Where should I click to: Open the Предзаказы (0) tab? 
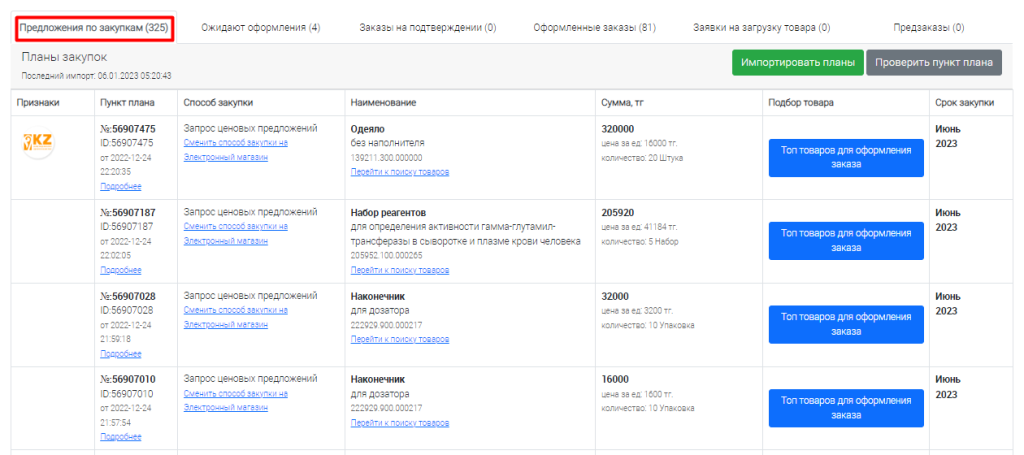pos(929,27)
